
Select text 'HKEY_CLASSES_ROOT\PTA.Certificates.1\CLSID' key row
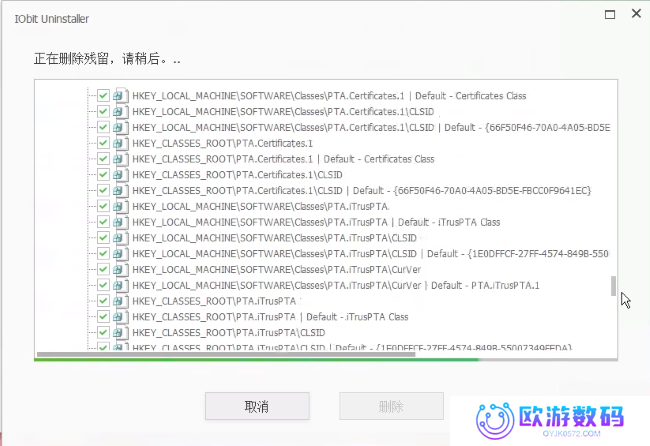[237, 175]
